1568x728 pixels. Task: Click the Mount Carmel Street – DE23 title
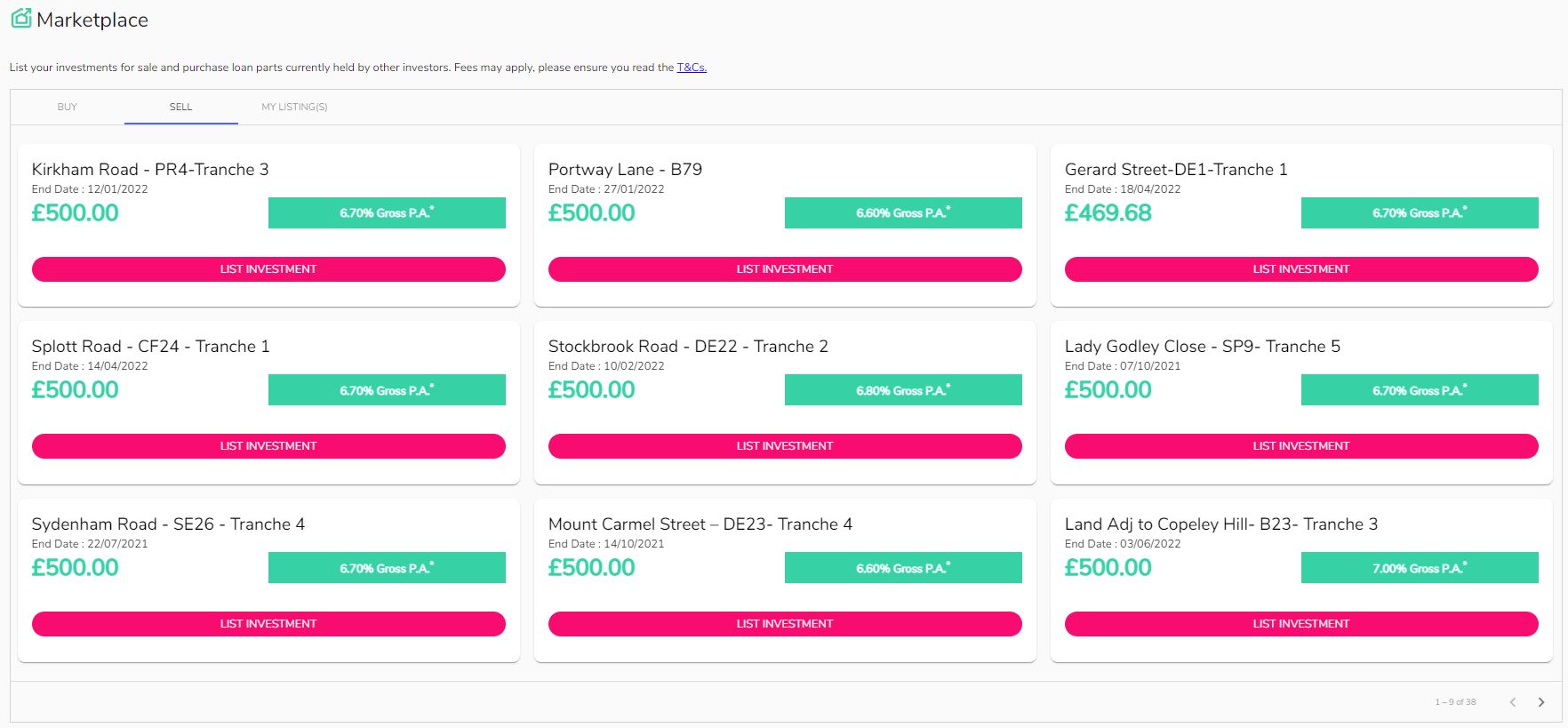[x=700, y=524]
